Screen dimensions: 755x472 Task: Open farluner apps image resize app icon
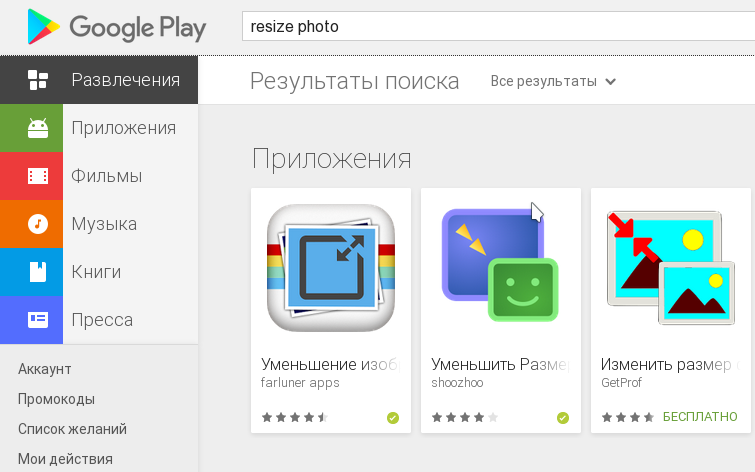tap(331, 268)
